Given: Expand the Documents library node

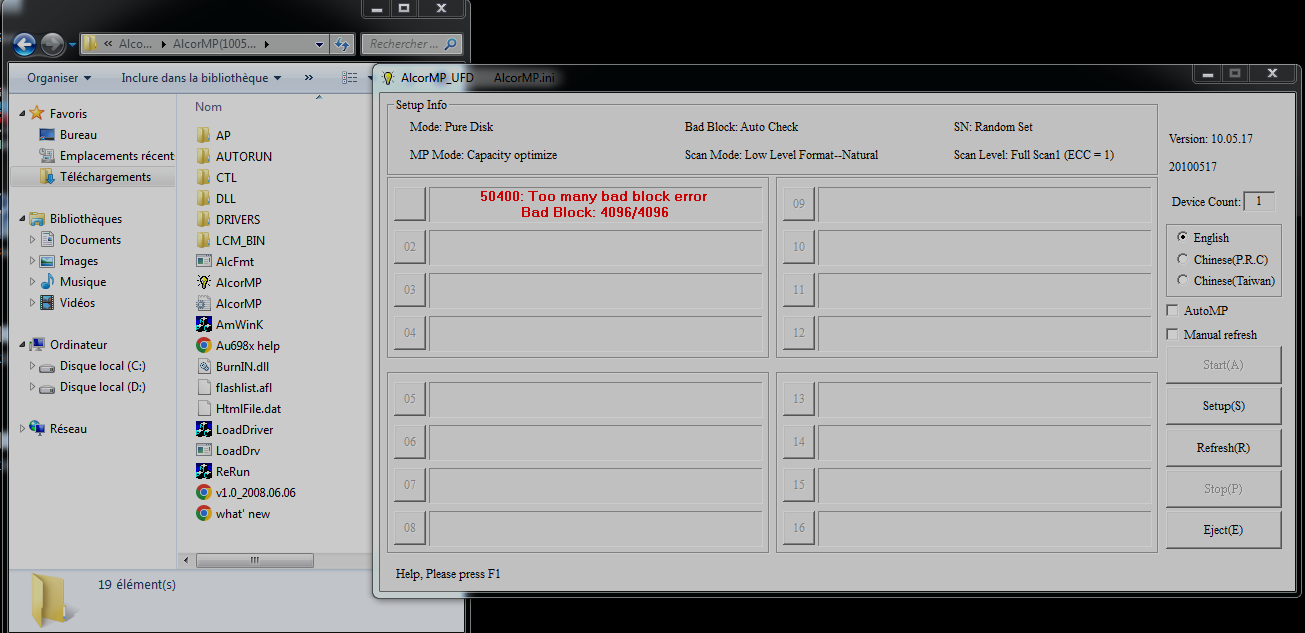Looking at the screenshot, I should coord(33,239).
